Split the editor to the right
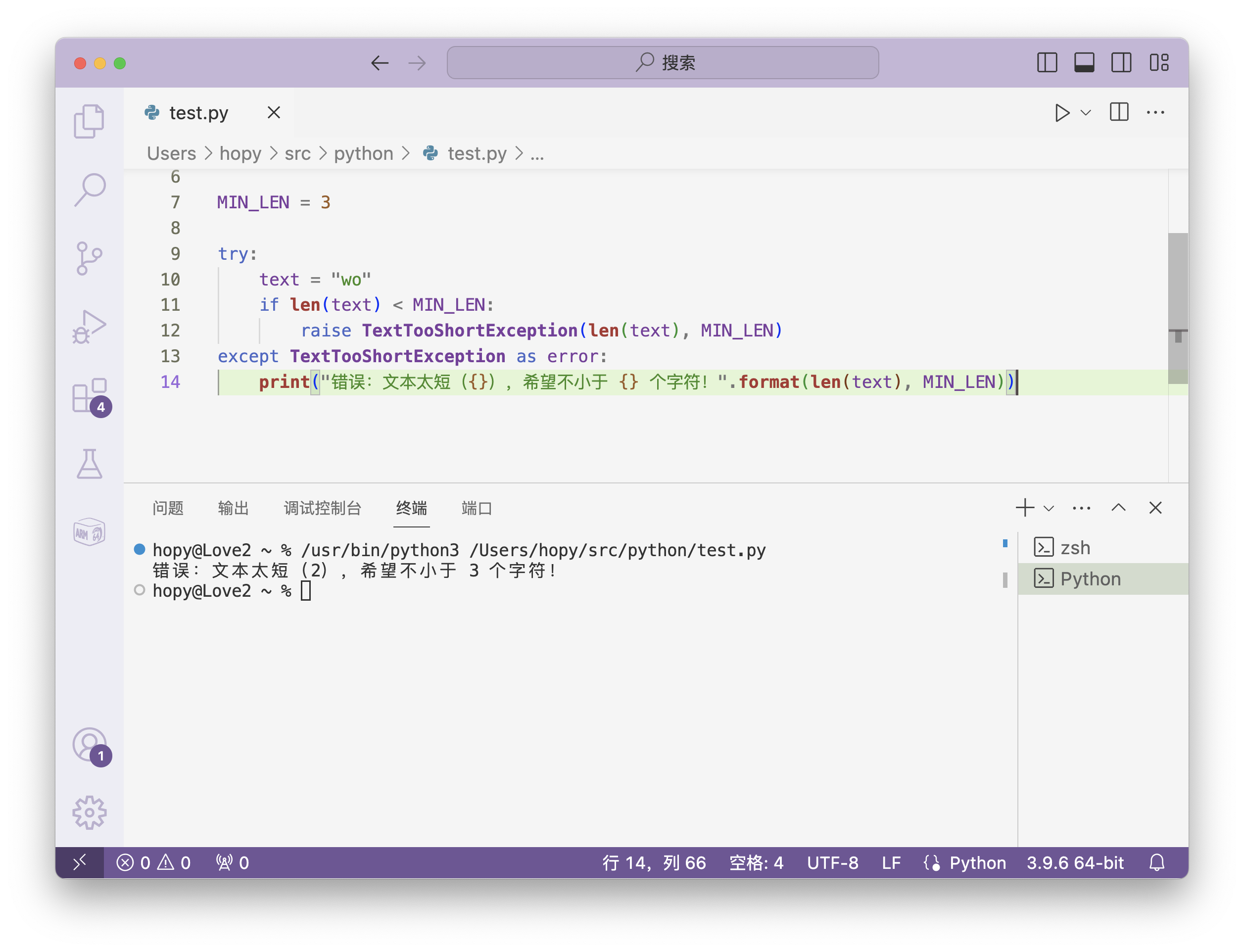Screen dimensions: 1244x952 click(1119, 112)
